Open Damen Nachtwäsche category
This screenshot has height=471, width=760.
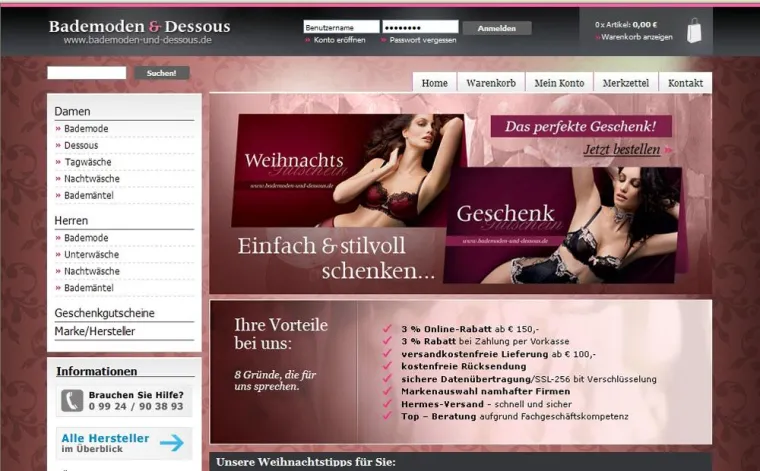pos(92,179)
